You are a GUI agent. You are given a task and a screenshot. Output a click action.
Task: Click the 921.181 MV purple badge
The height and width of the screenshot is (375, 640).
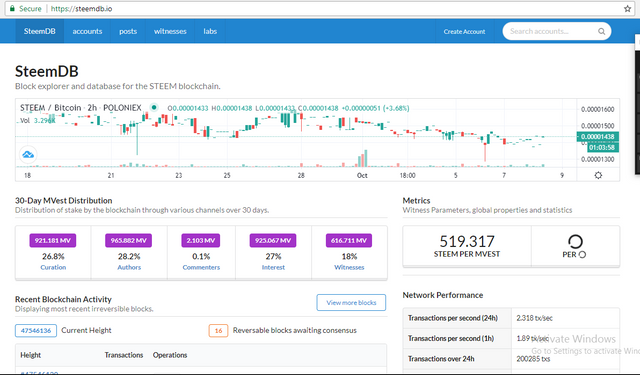[53, 240]
